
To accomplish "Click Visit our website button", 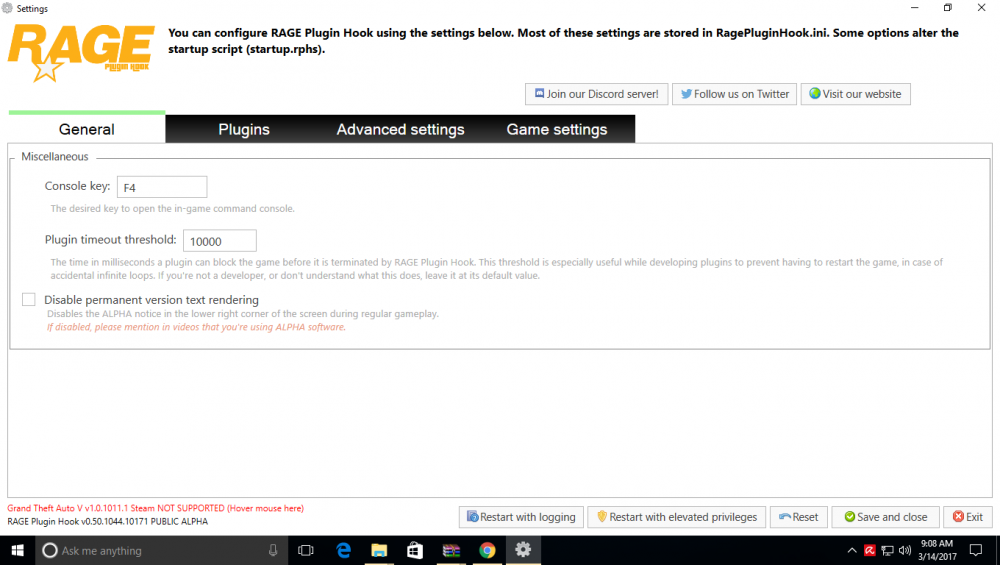I will tap(855, 94).
